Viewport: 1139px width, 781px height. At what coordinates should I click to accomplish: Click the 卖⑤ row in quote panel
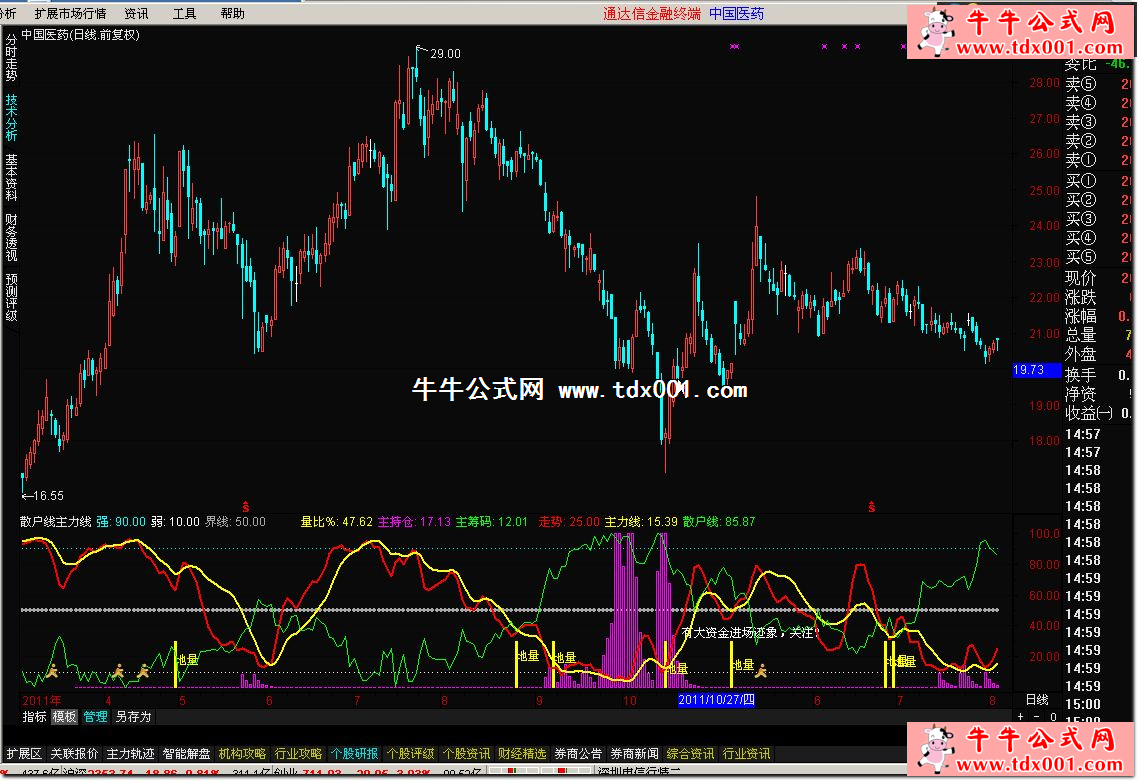coord(1099,84)
